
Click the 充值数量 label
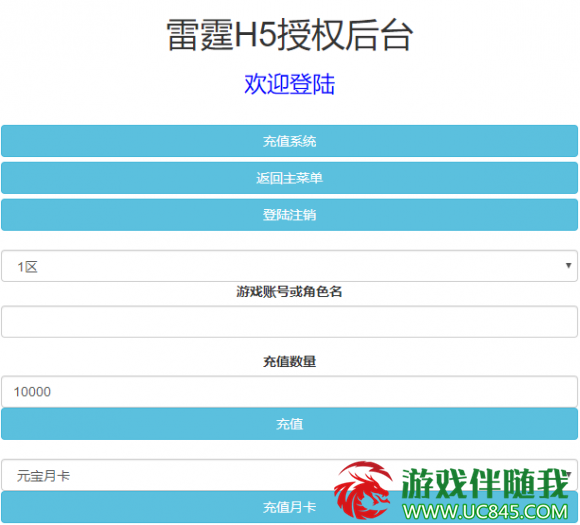point(290,361)
